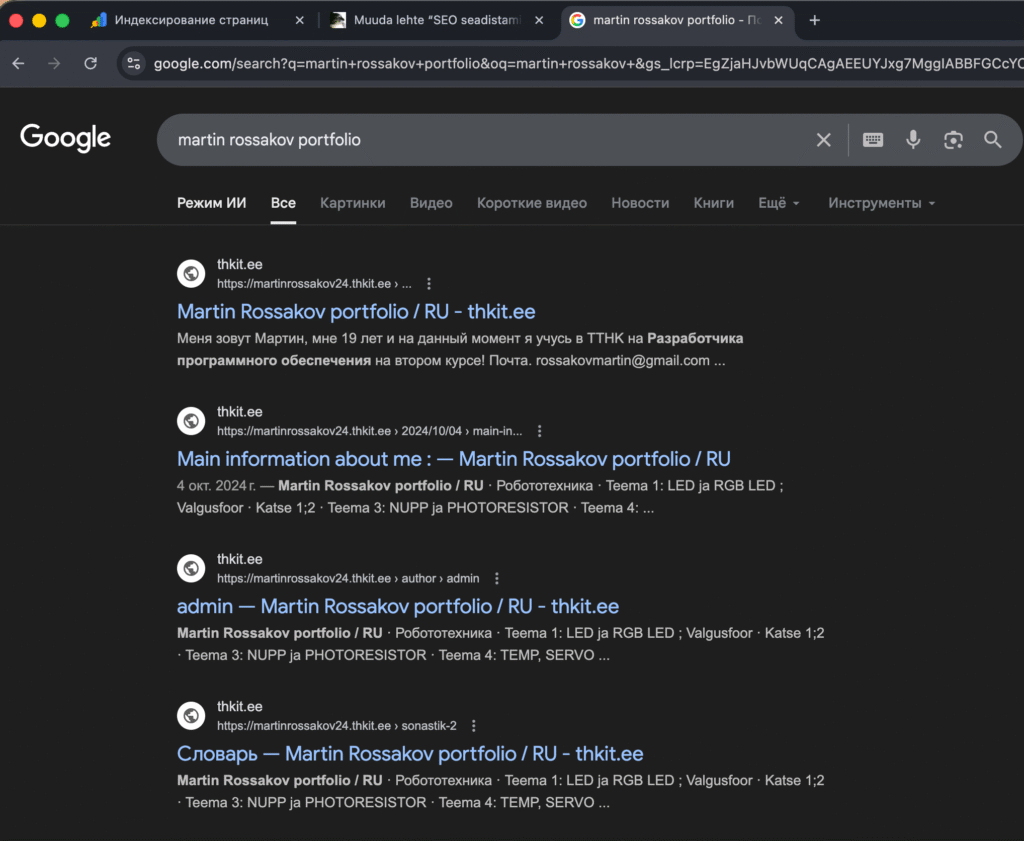Open the site information icon in the address bar
The height and width of the screenshot is (841, 1024).
135,64
